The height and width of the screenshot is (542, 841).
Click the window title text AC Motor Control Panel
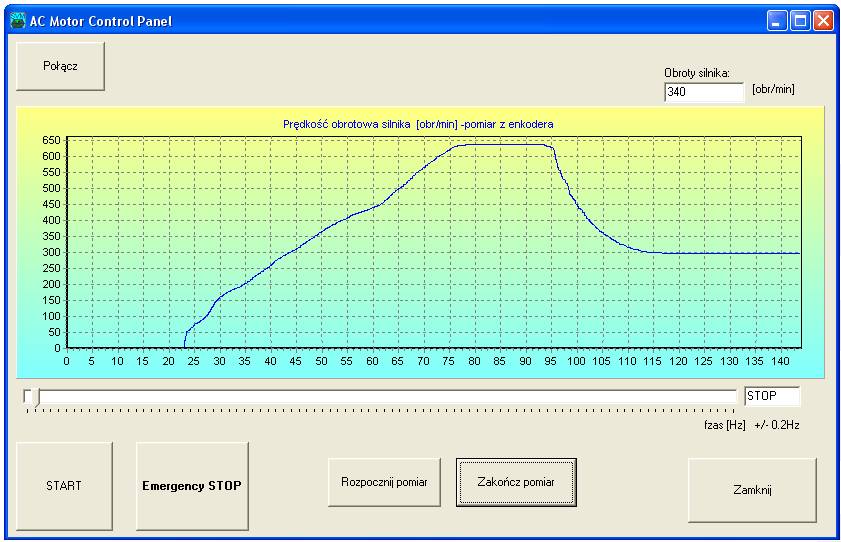pyautogui.click(x=101, y=21)
